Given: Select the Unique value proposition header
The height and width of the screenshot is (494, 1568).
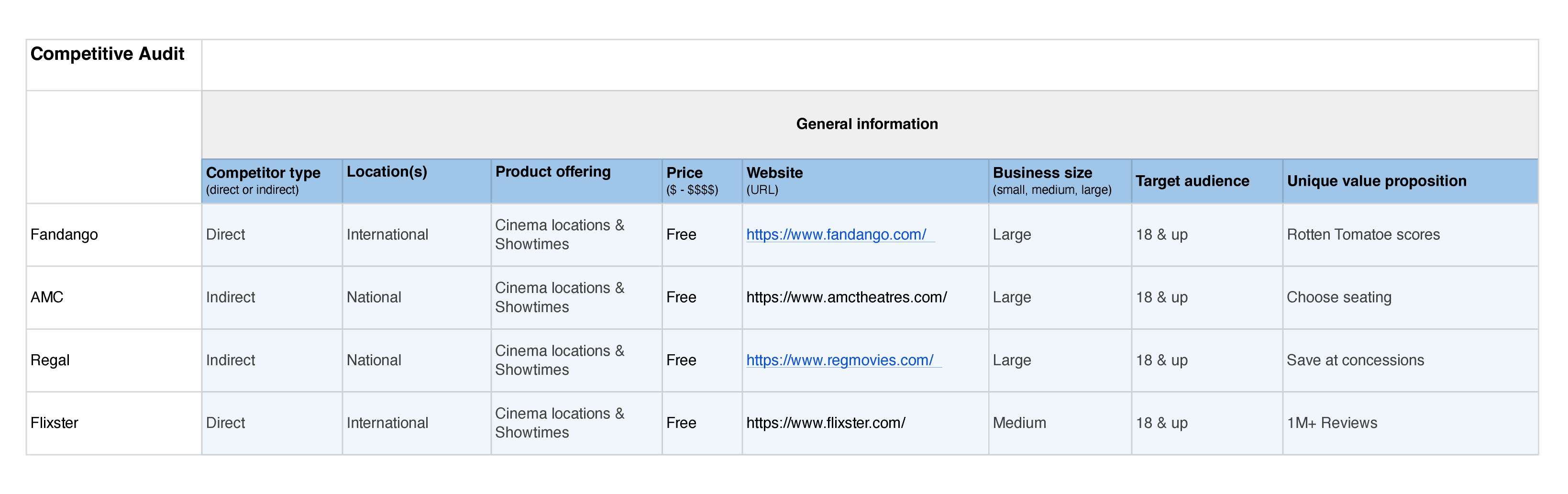Looking at the screenshot, I should tap(1376, 181).
